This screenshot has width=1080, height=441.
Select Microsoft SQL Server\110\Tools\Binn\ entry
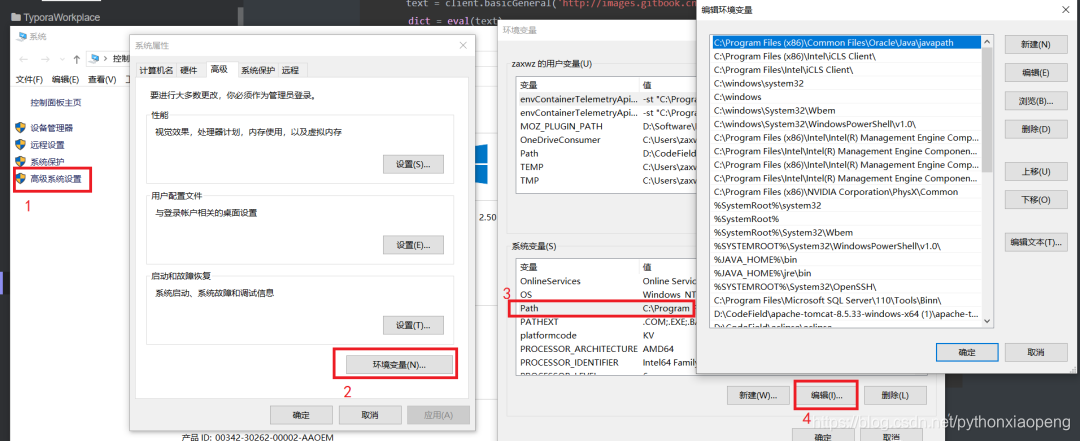tap(846, 300)
